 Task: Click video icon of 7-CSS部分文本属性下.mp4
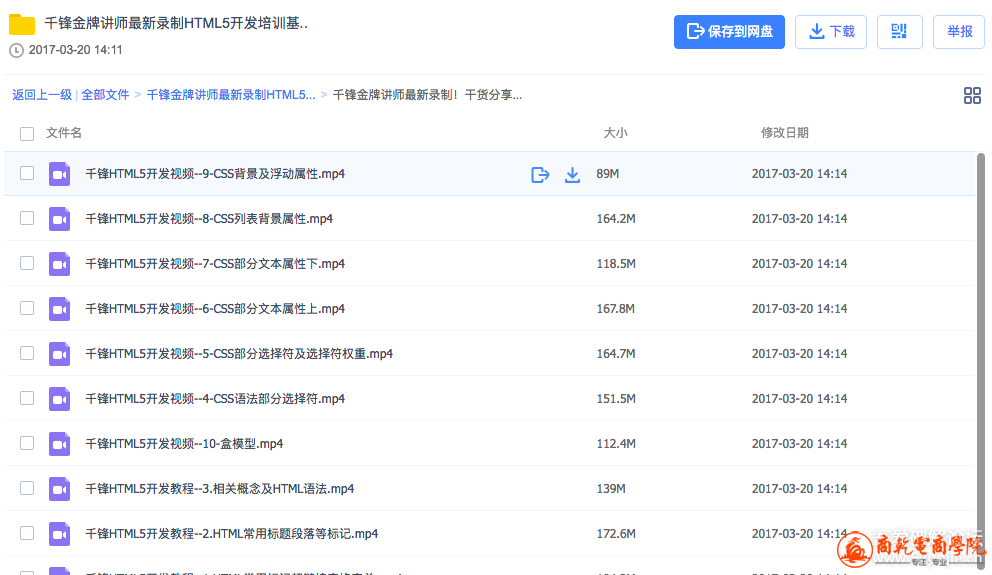pos(59,264)
